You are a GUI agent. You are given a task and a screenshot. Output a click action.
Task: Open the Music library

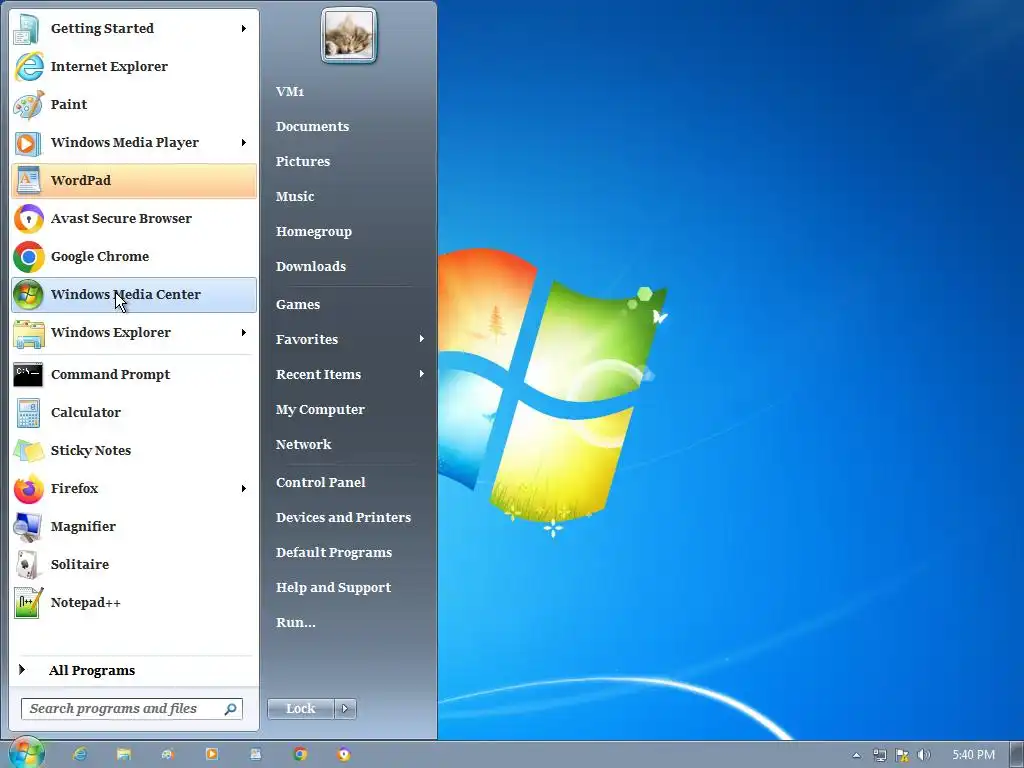(295, 197)
